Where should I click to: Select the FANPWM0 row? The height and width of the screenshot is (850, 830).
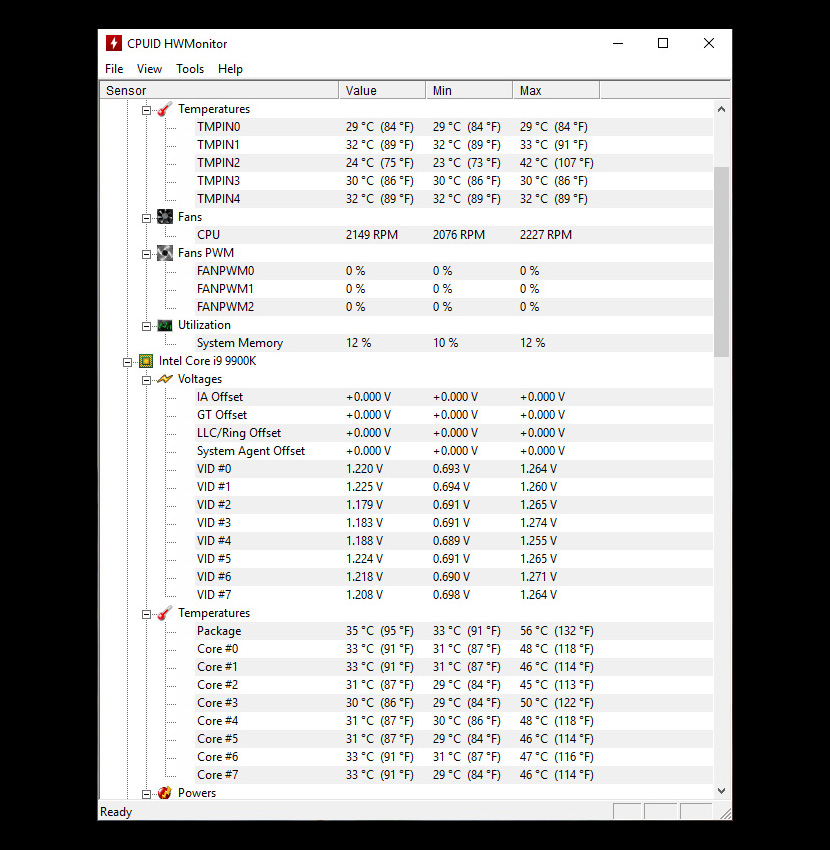[453, 271]
